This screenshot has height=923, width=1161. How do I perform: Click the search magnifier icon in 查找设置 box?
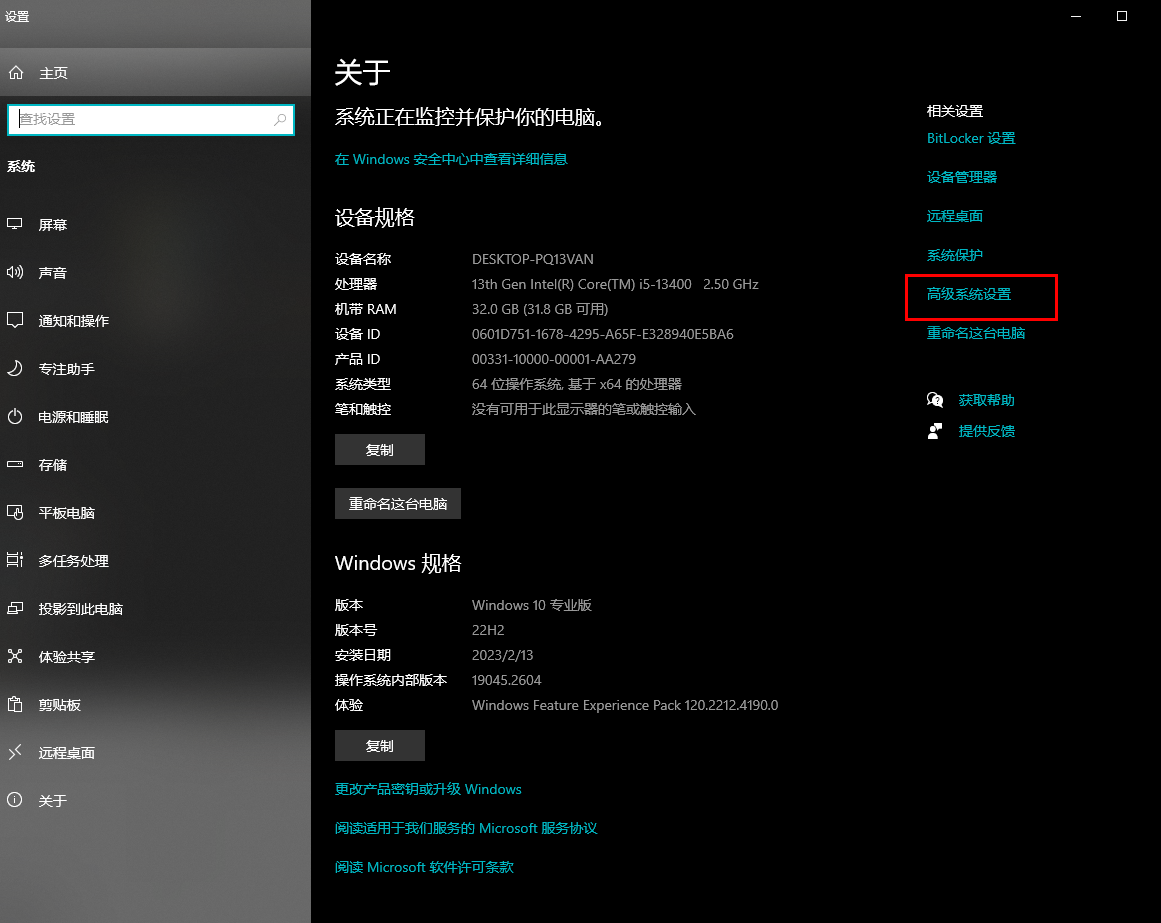(x=280, y=119)
